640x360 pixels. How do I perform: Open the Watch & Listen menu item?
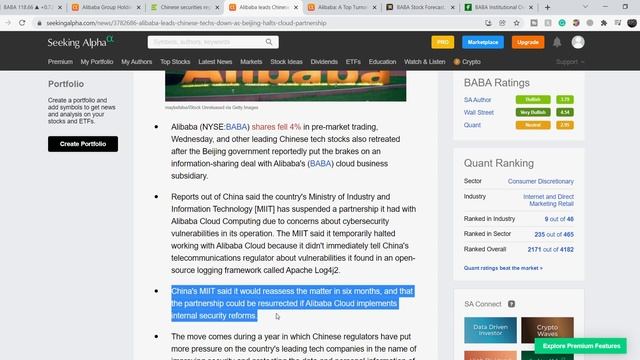coord(424,62)
